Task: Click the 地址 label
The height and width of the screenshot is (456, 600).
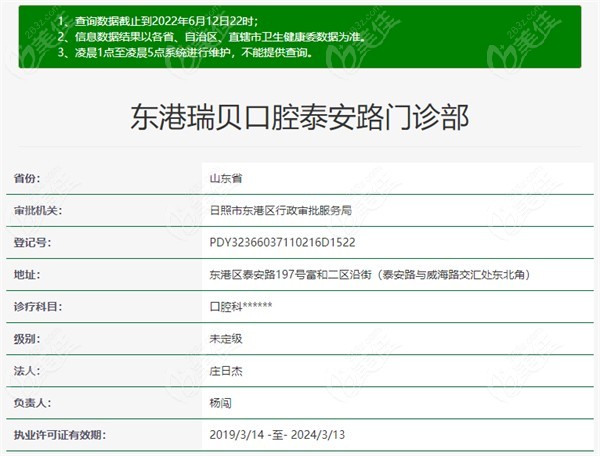Action: (27, 275)
